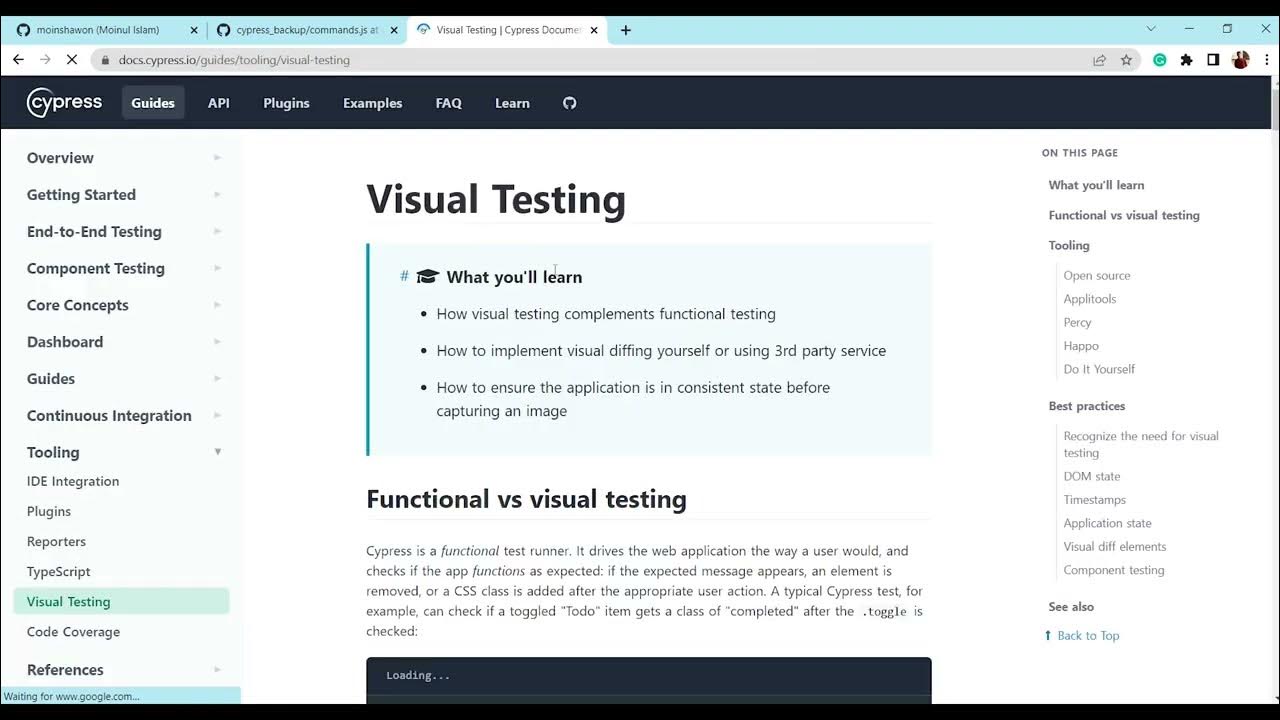Jump to What you'll learn section link
Screen dimensions: 1280x720
tap(1096, 185)
